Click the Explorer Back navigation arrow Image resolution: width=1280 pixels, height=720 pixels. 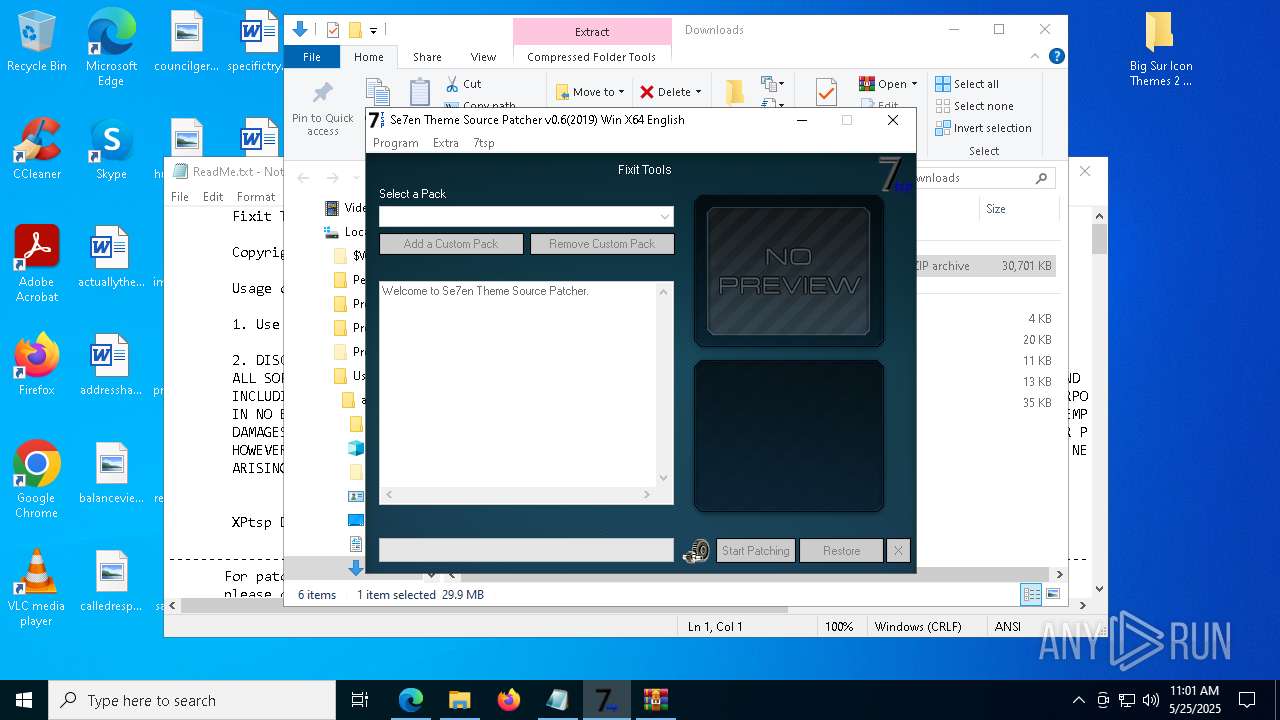[303, 178]
